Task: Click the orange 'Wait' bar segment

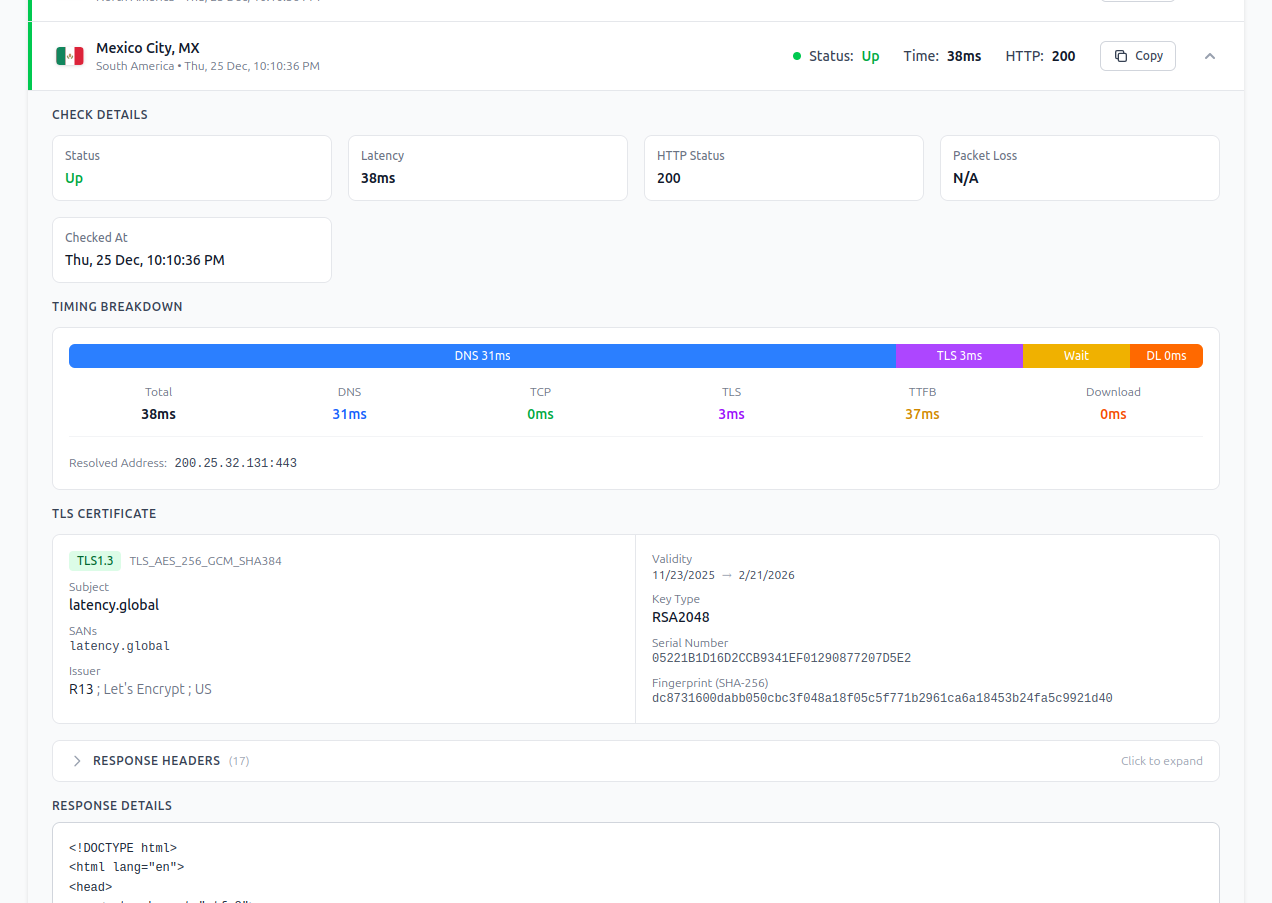Action: tap(1076, 355)
